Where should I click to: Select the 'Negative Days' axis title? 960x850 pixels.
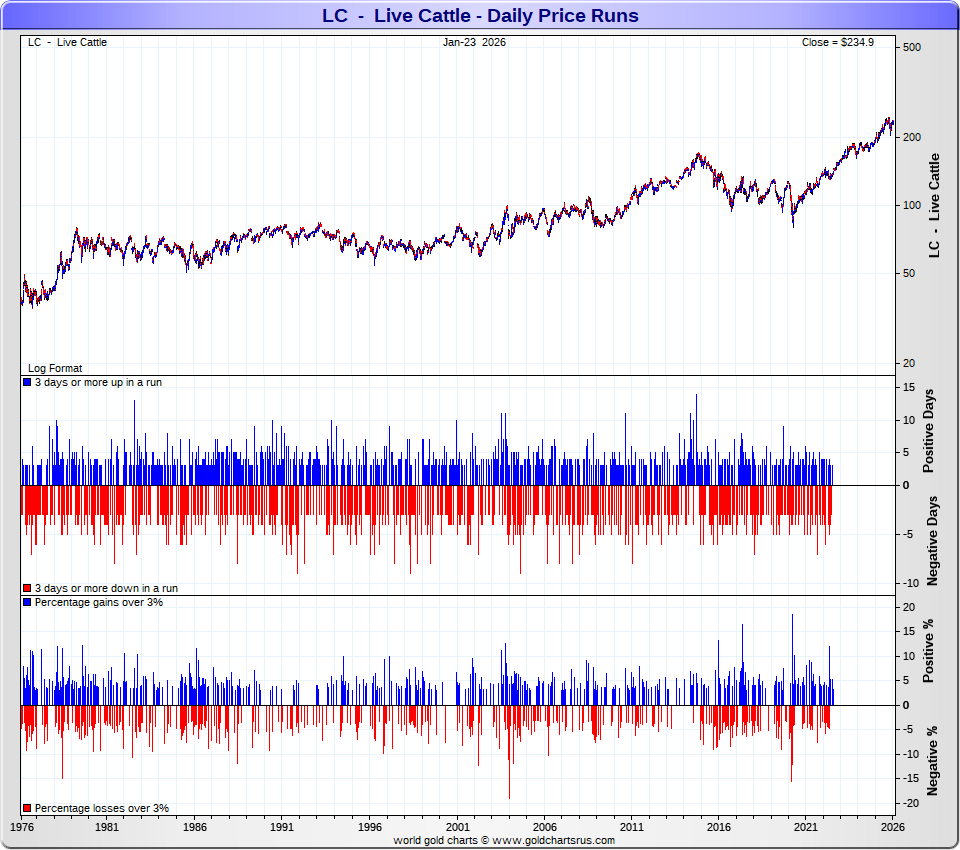tap(932, 540)
